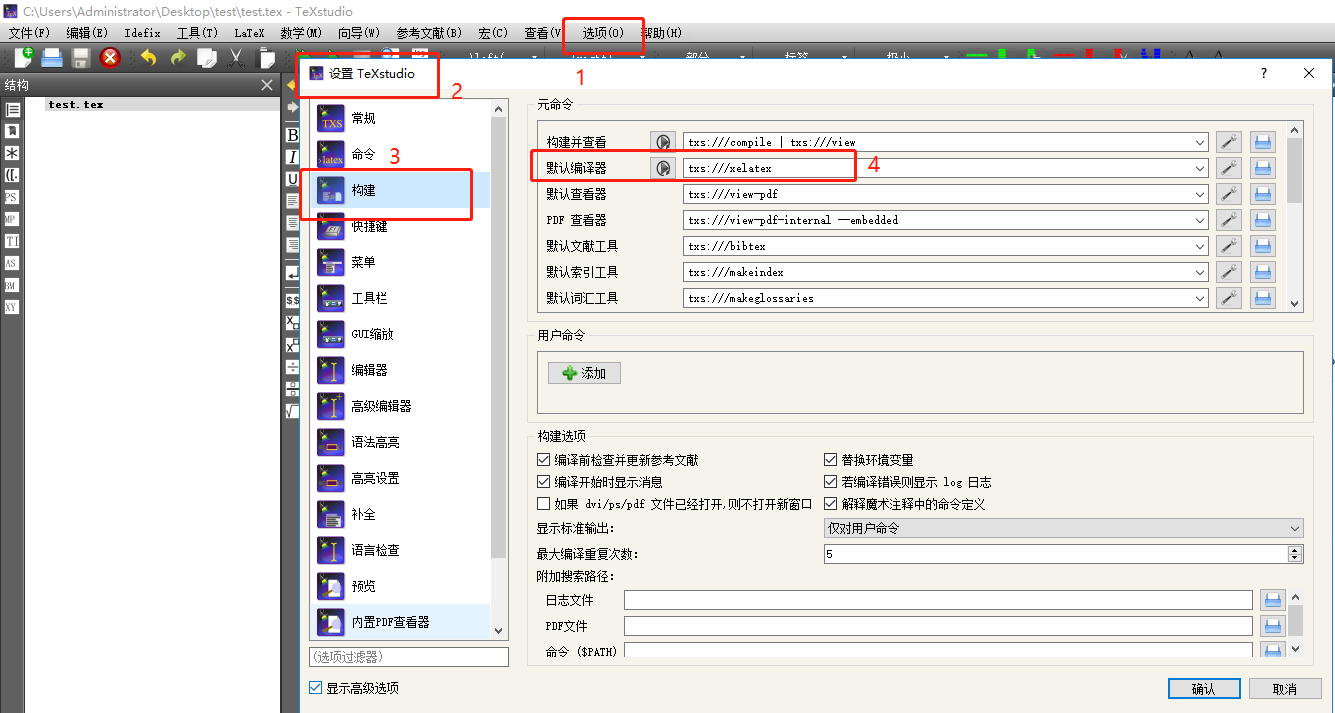This screenshot has width=1335, height=713.
Task: Open the 默认查看器 view-pdf dropdown
Action: (1200, 194)
